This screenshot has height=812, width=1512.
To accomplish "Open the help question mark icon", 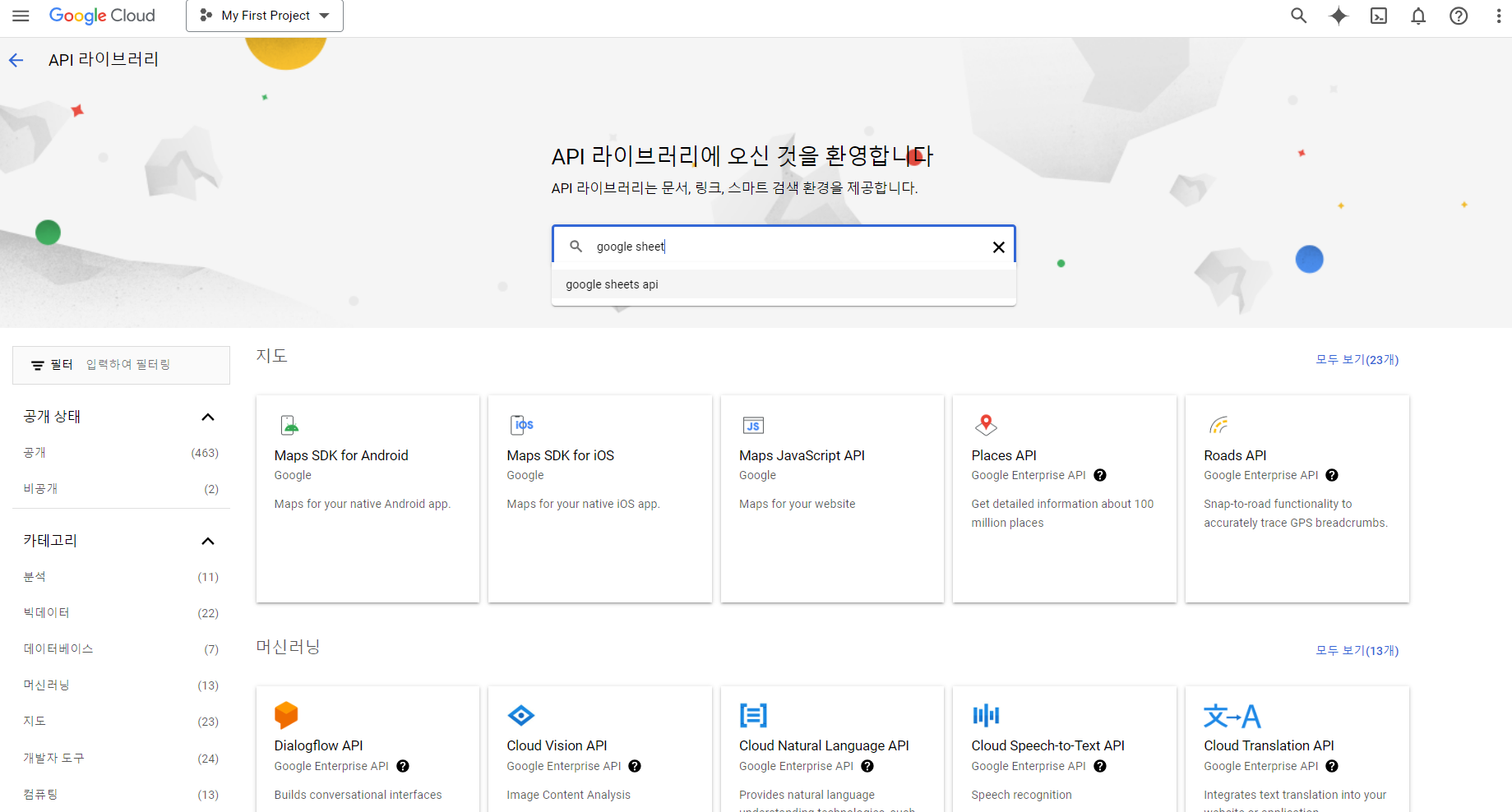I will (1459, 16).
